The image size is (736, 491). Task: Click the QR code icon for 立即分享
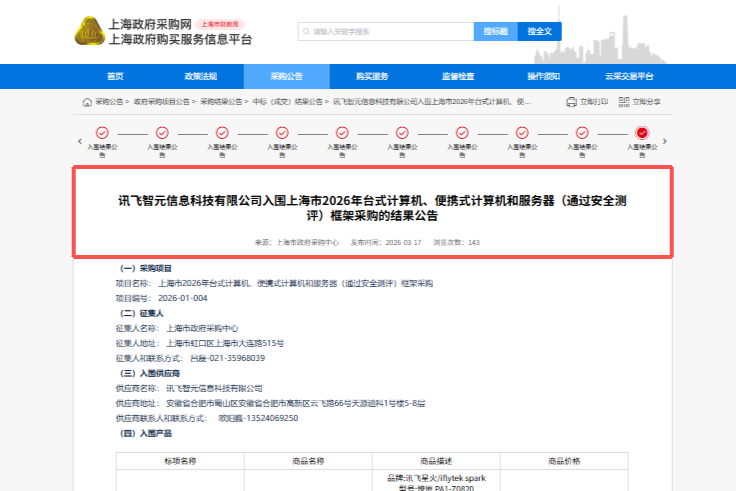(624, 102)
